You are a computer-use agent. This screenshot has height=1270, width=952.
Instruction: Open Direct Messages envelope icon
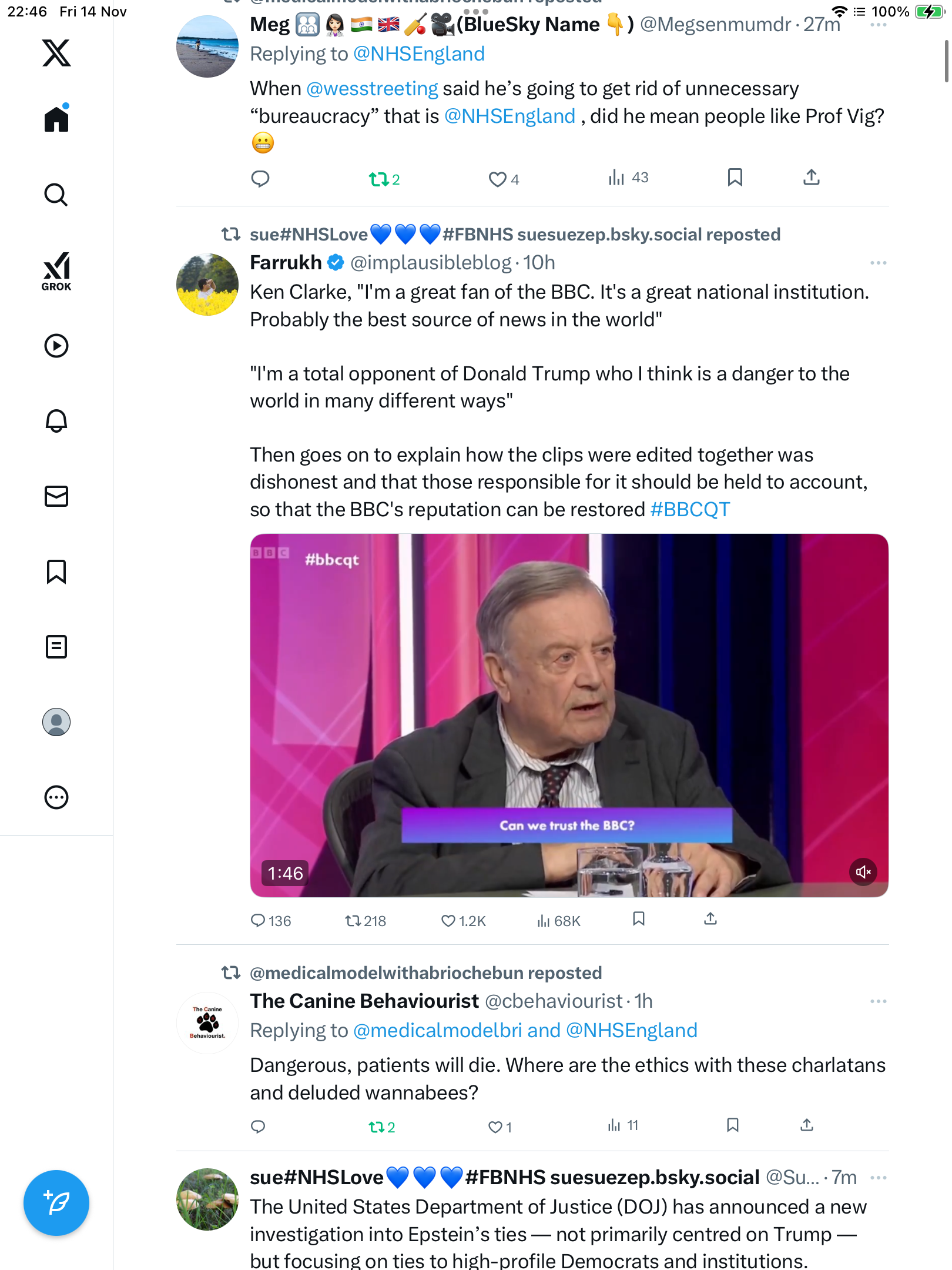point(56,496)
